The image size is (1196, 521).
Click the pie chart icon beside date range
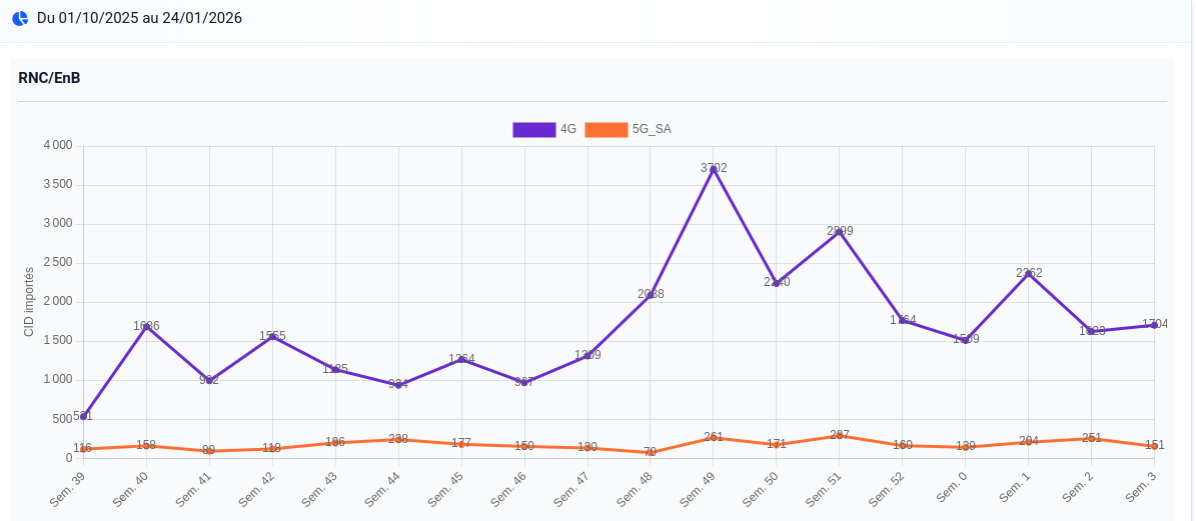(x=20, y=18)
